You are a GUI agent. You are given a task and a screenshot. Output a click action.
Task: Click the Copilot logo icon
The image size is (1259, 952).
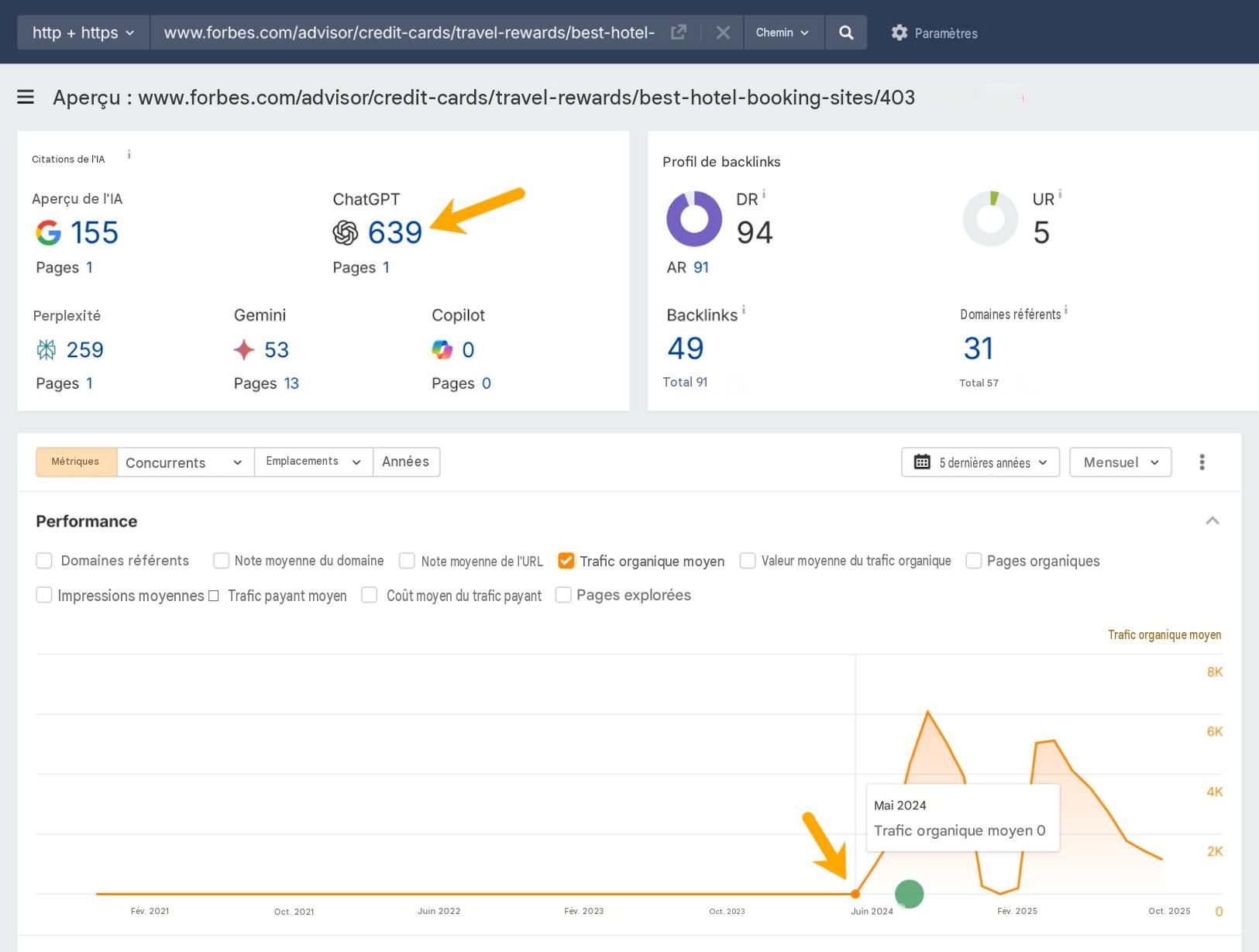pyautogui.click(x=442, y=350)
